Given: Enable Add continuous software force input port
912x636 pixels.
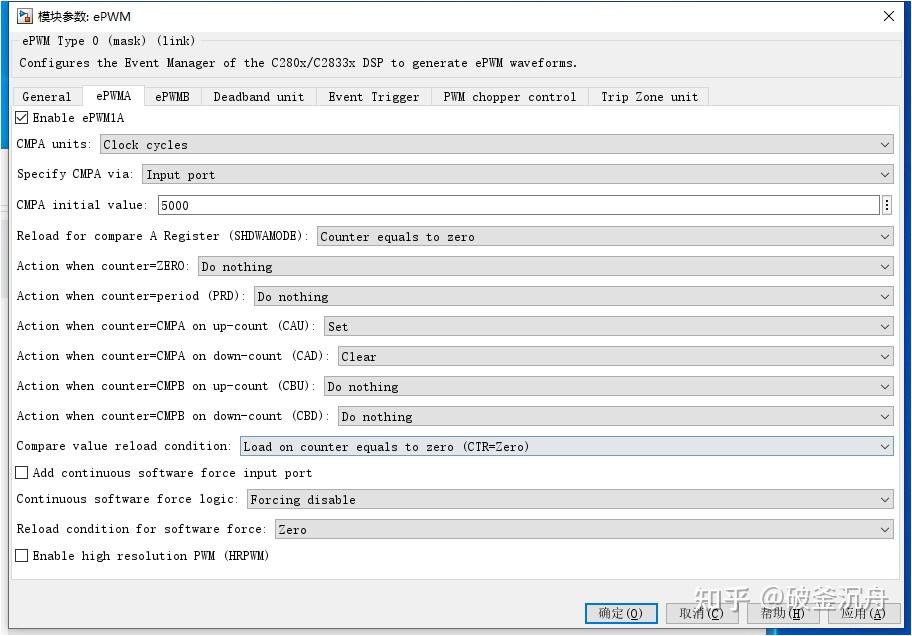Looking at the screenshot, I should [x=21, y=473].
